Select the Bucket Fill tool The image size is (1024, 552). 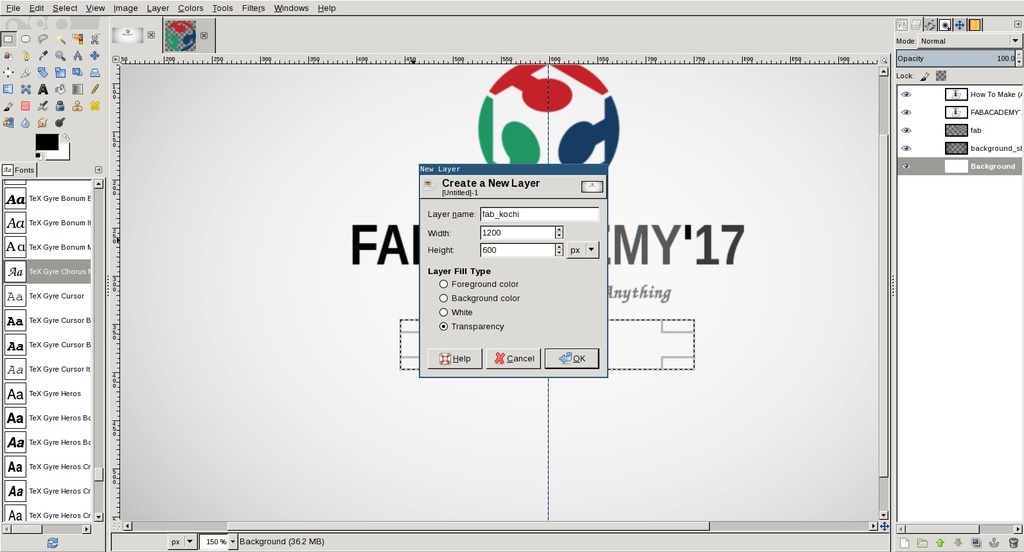[x=60, y=89]
